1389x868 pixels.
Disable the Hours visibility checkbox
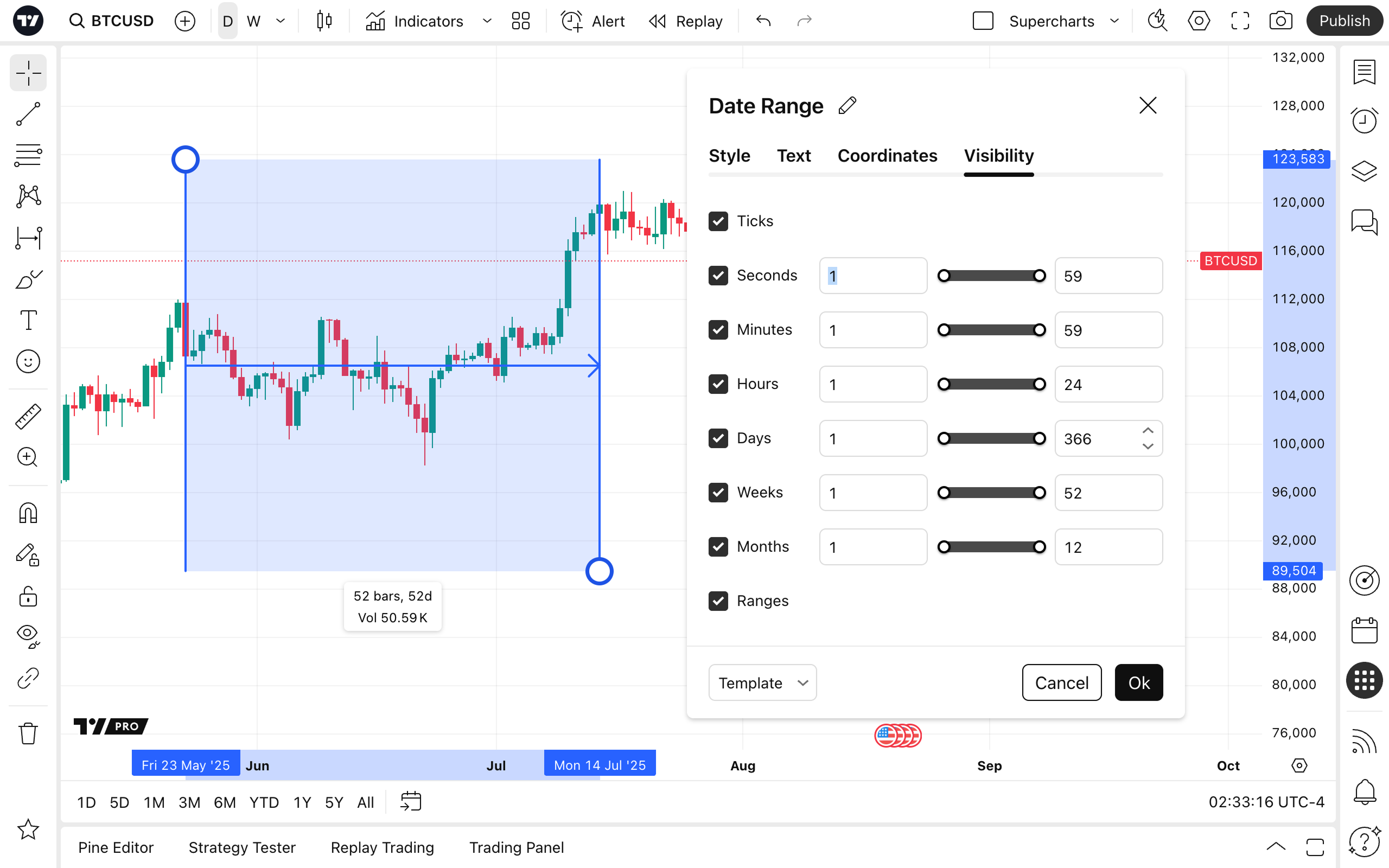[718, 384]
